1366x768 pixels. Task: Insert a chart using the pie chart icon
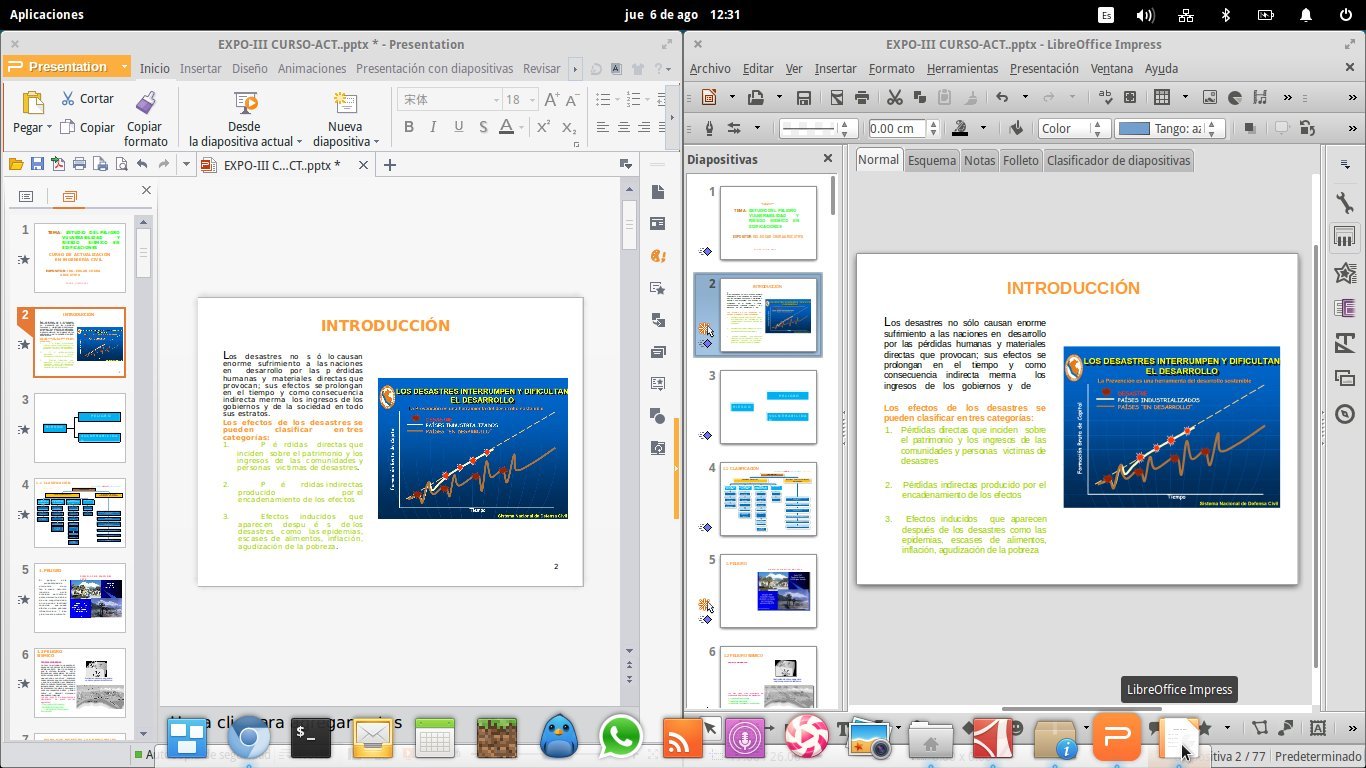(1235, 97)
